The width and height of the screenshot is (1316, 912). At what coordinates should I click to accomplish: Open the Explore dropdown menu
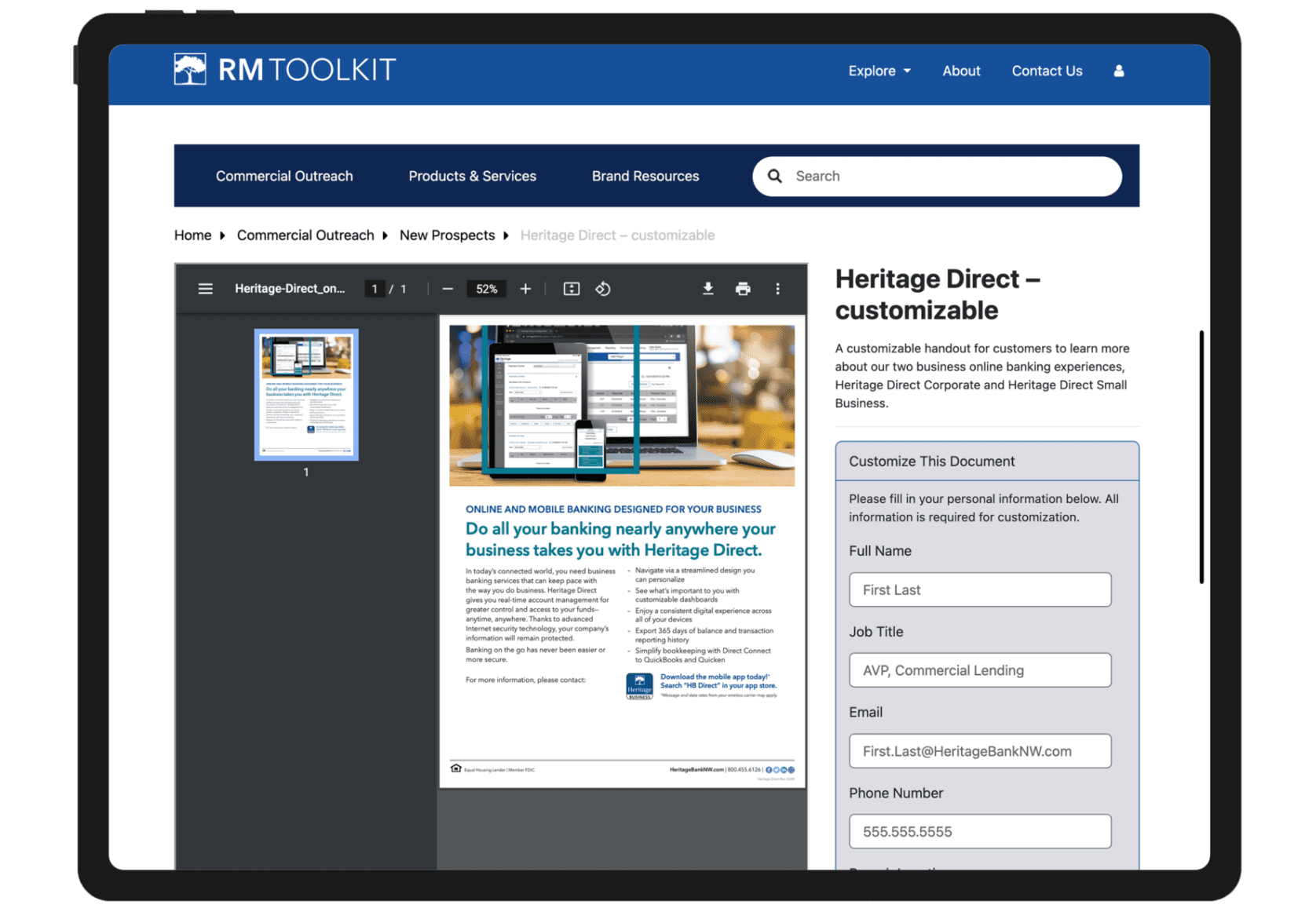coord(879,71)
